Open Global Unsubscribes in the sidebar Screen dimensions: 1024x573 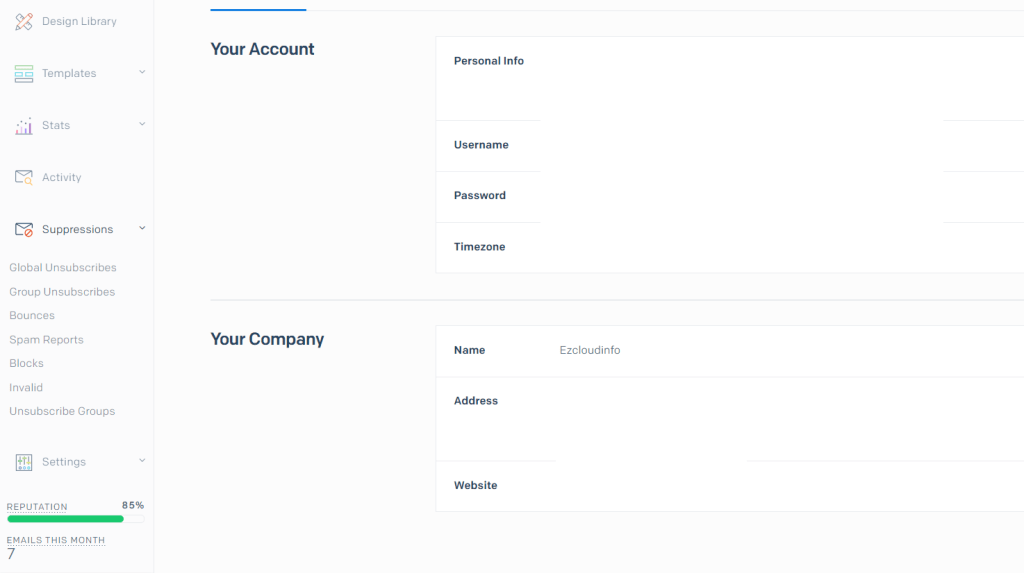coord(63,268)
